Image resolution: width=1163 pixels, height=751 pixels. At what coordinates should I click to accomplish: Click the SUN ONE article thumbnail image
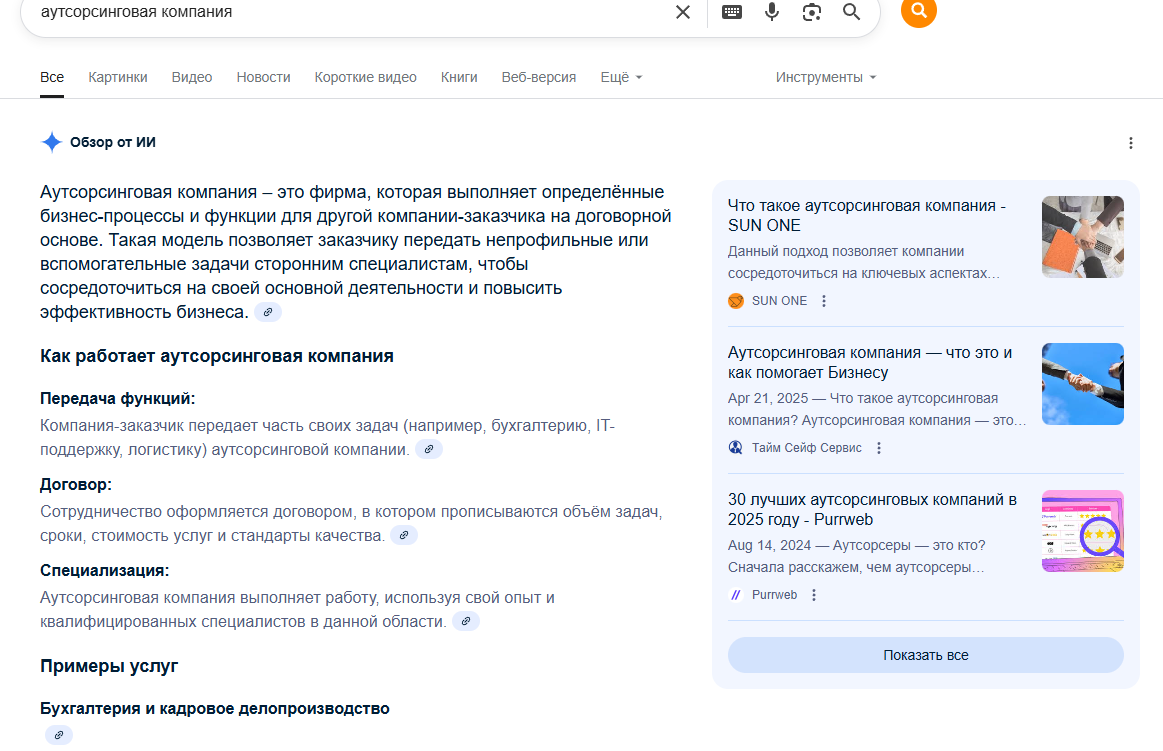(x=1083, y=237)
